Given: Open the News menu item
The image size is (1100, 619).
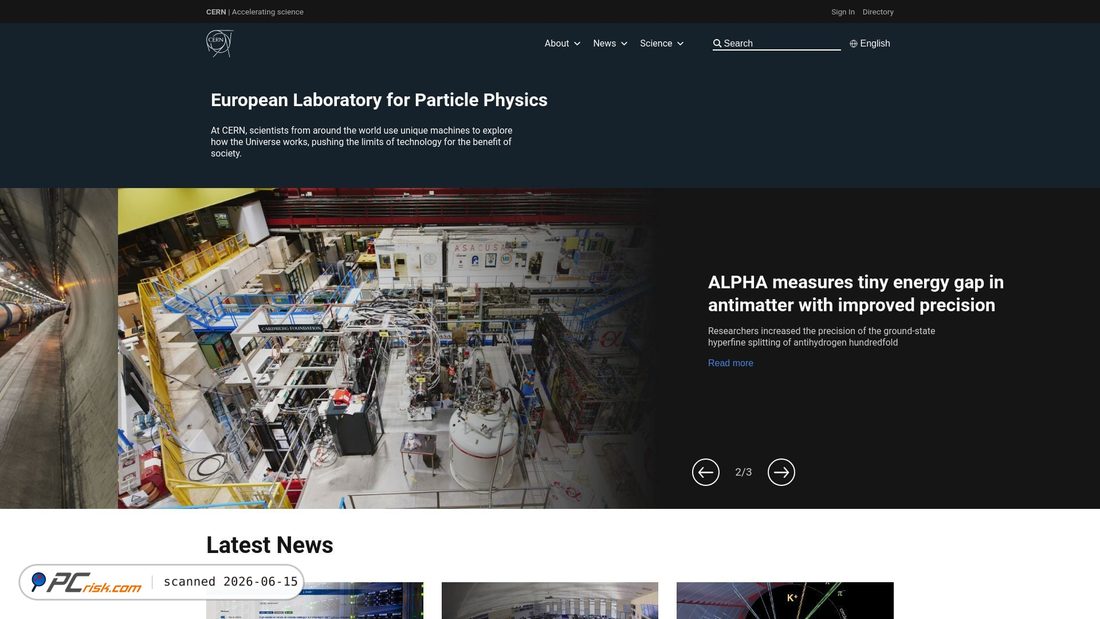Looking at the screenshot, I should pos(604,44).
